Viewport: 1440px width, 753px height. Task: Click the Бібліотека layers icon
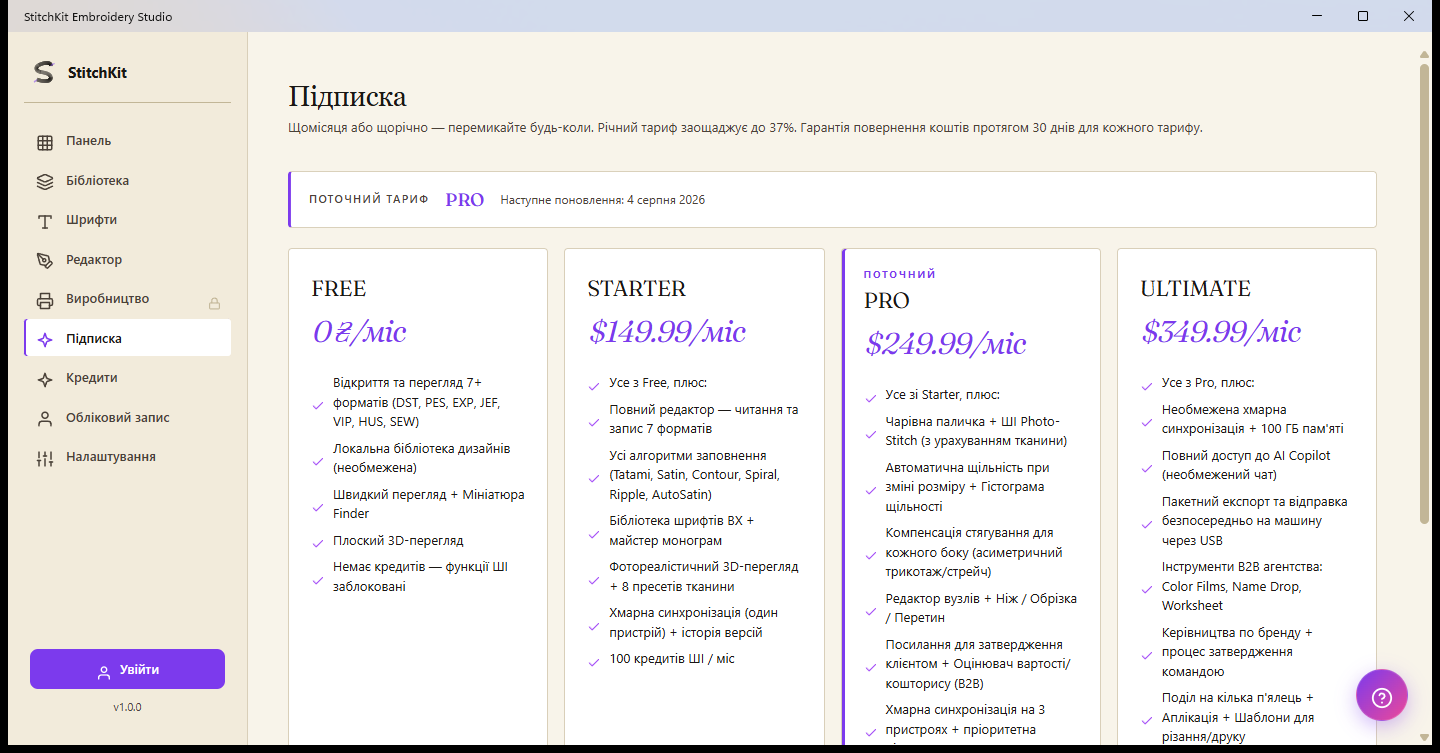click(45, 182)
